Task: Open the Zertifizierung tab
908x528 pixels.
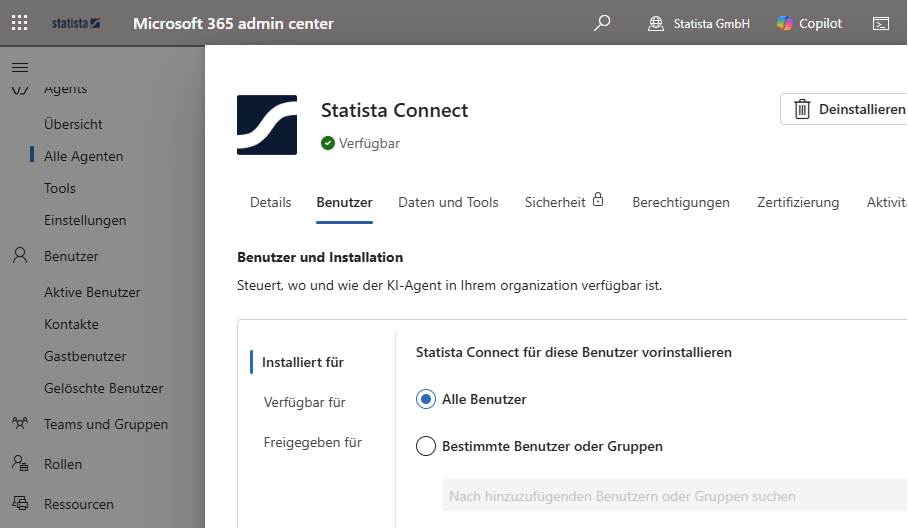Action: point(798,202)
